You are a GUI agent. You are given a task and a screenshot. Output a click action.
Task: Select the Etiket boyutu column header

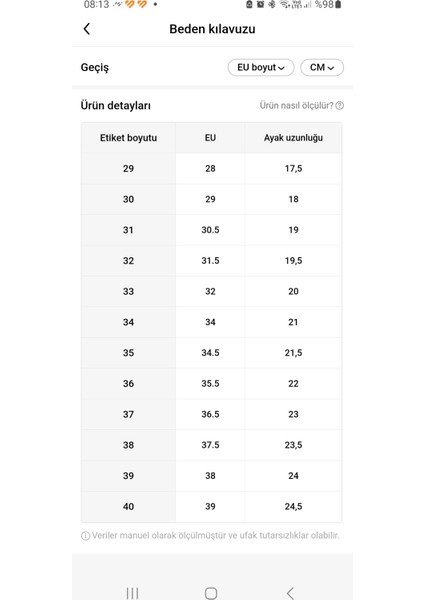tap(128, 138)
